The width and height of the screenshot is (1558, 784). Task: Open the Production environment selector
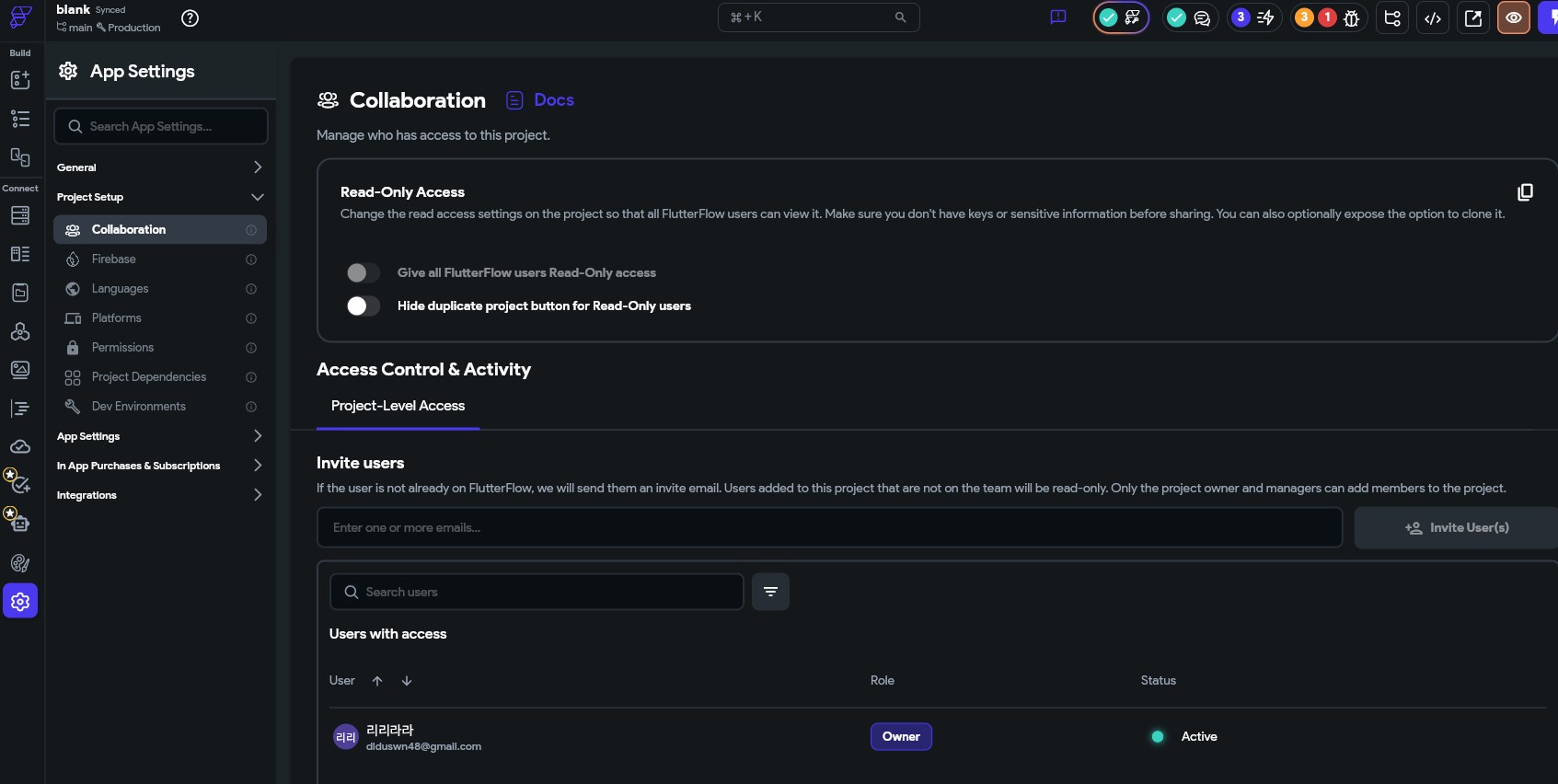click(129, 28)
